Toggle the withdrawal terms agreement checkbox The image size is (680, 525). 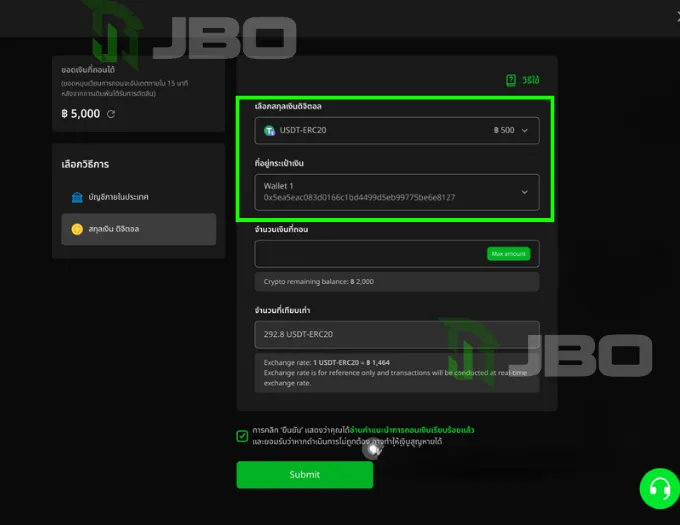click(242, 436)
